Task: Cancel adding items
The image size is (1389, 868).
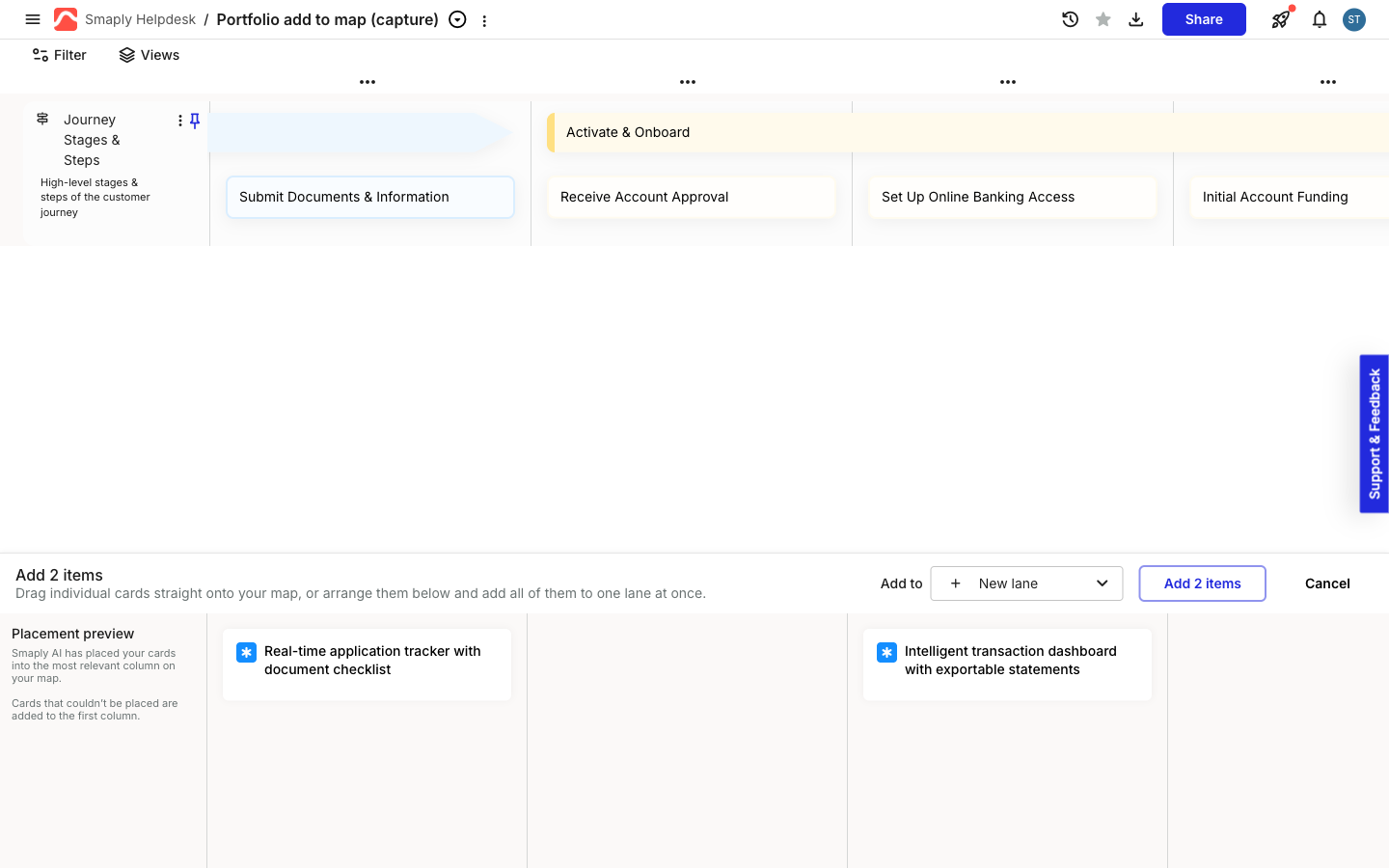Action: click(1327, 583)
